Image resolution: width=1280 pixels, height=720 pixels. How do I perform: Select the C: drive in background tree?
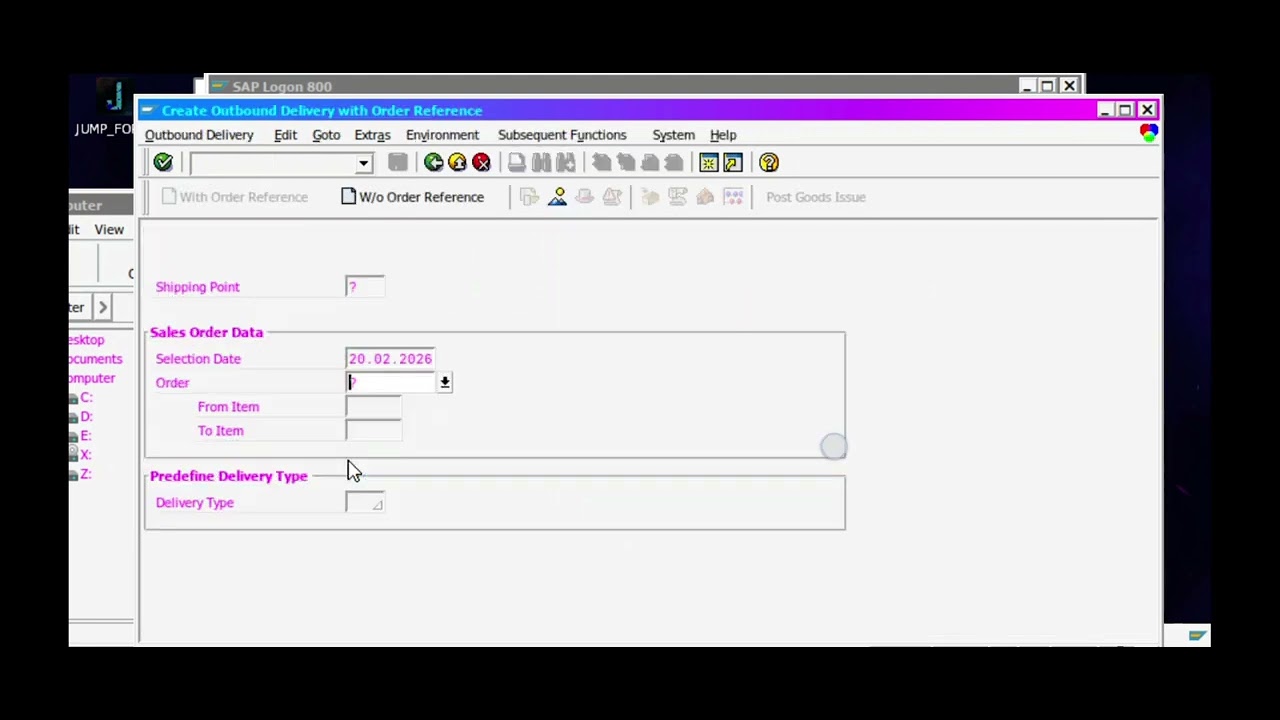86,398
